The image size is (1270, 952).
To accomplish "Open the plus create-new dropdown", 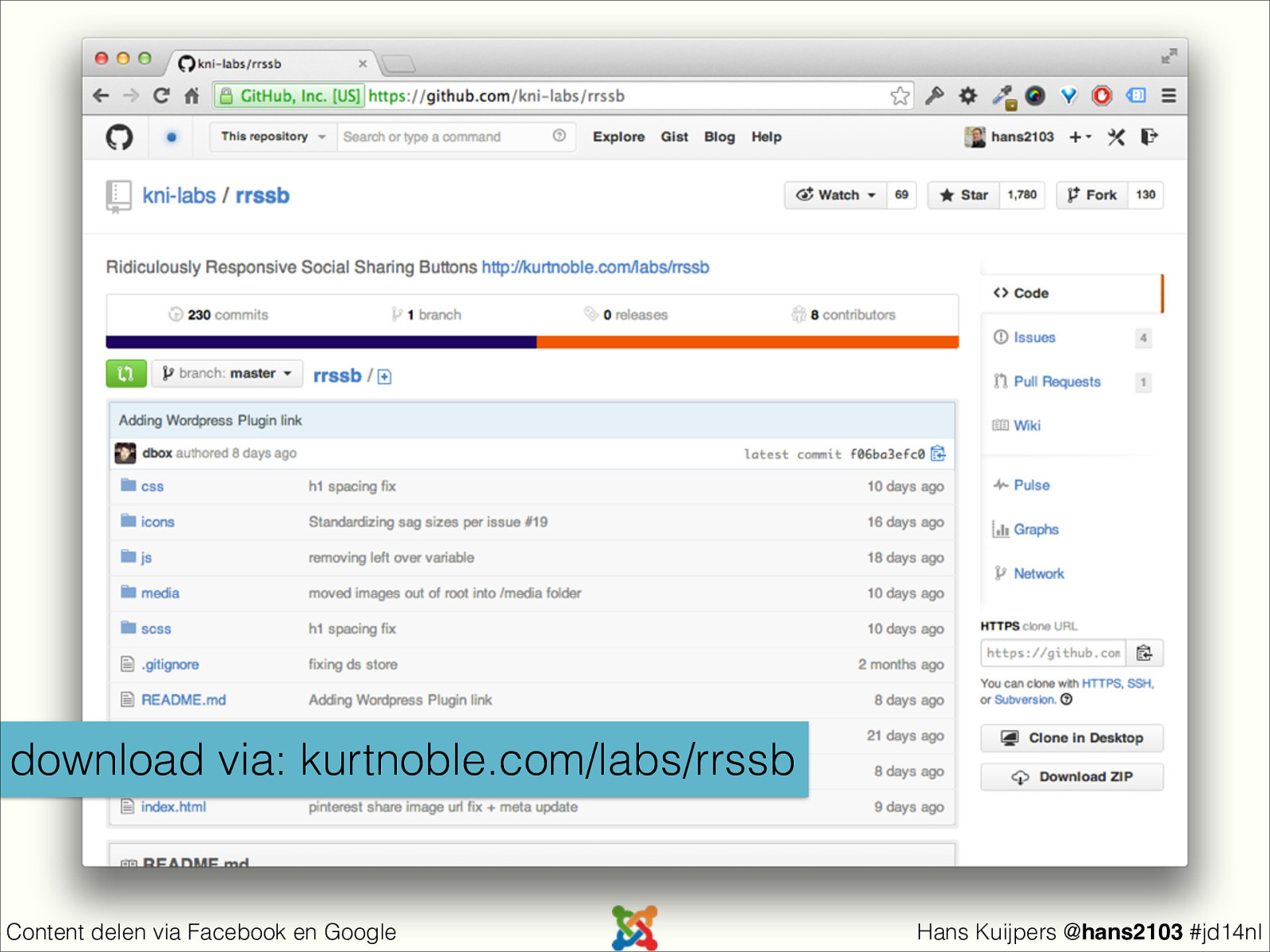I will tap(1080, 137).
